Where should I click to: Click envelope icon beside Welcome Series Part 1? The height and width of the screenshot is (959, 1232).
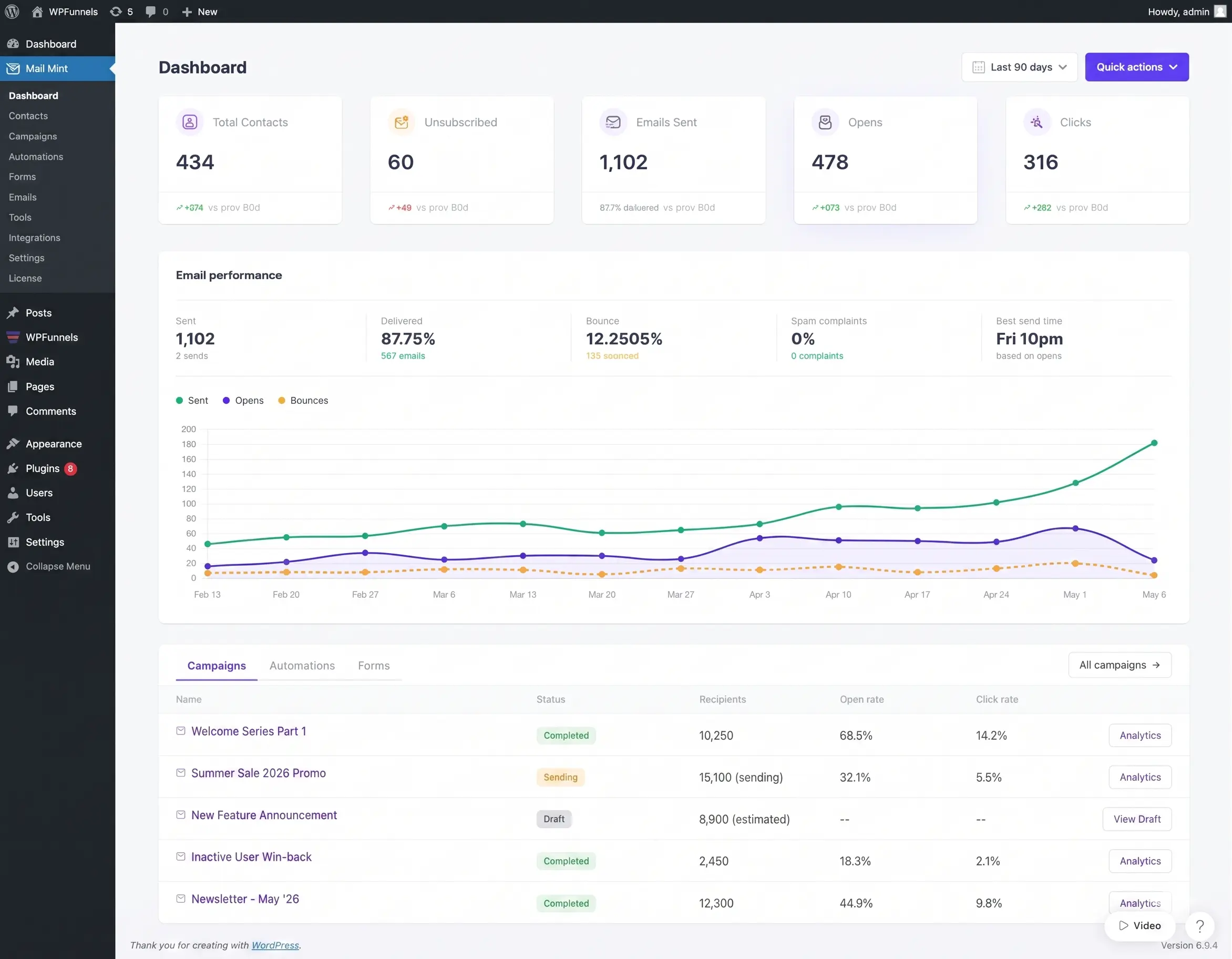[180, 731]
